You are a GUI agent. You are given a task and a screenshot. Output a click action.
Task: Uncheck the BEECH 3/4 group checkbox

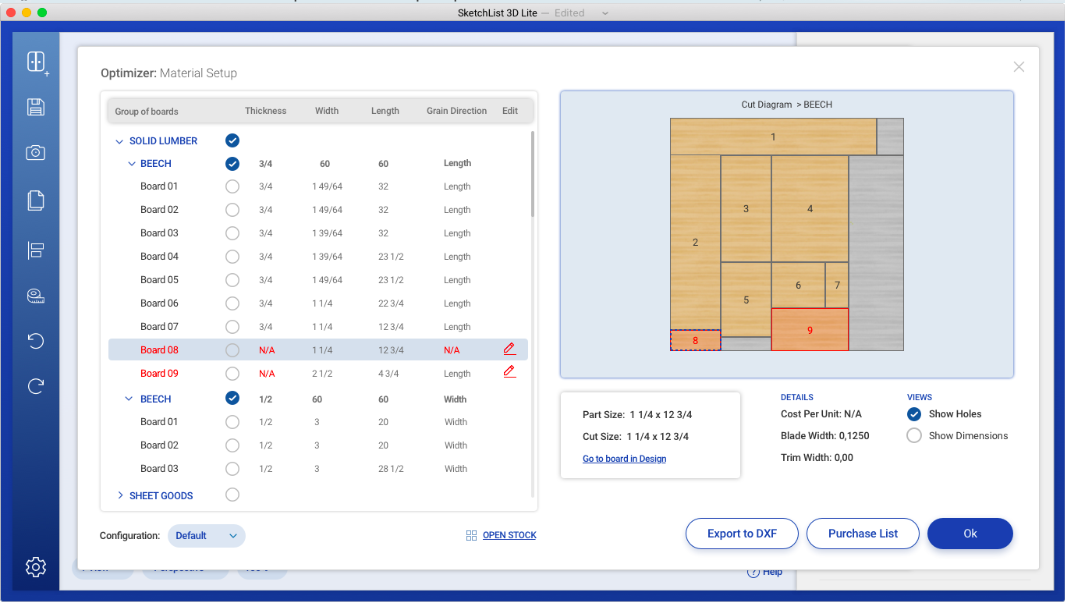(x=232, y=164)
